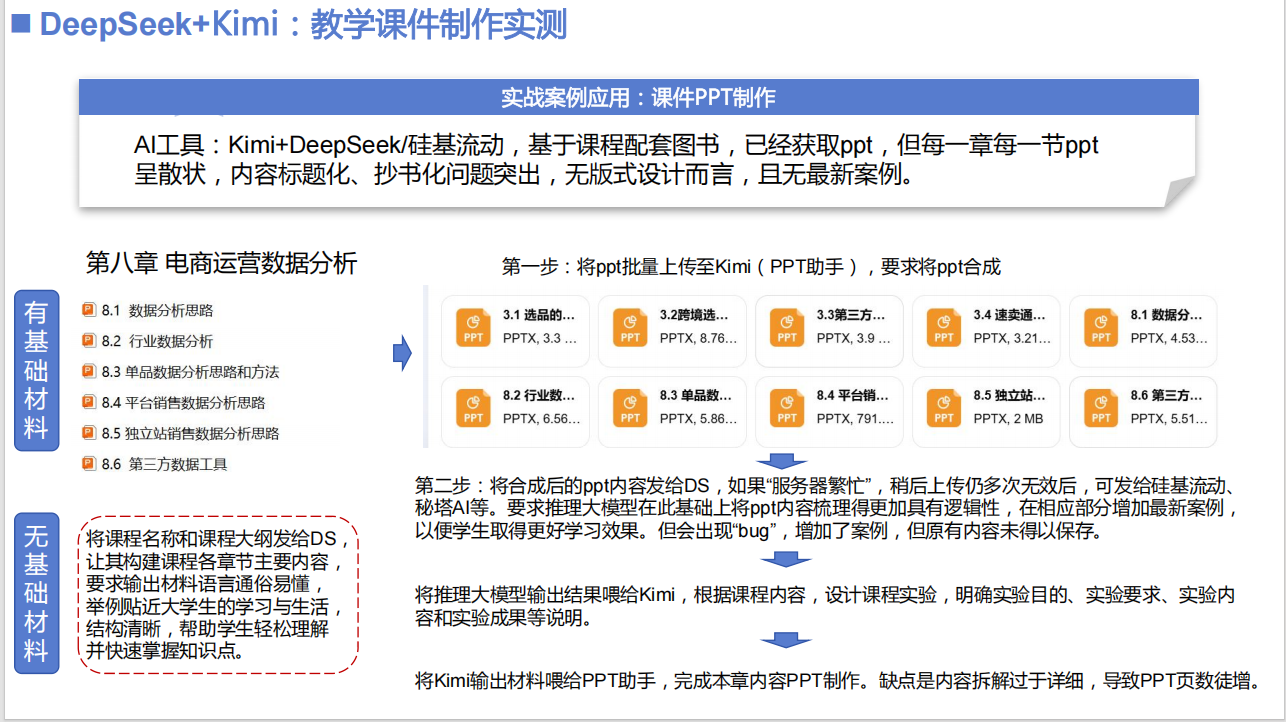Image resolution: width=1286 pixels, height=722 pixels.
Task: Select list entry 8.1 数据分析思路
Action: click(148, 311)
